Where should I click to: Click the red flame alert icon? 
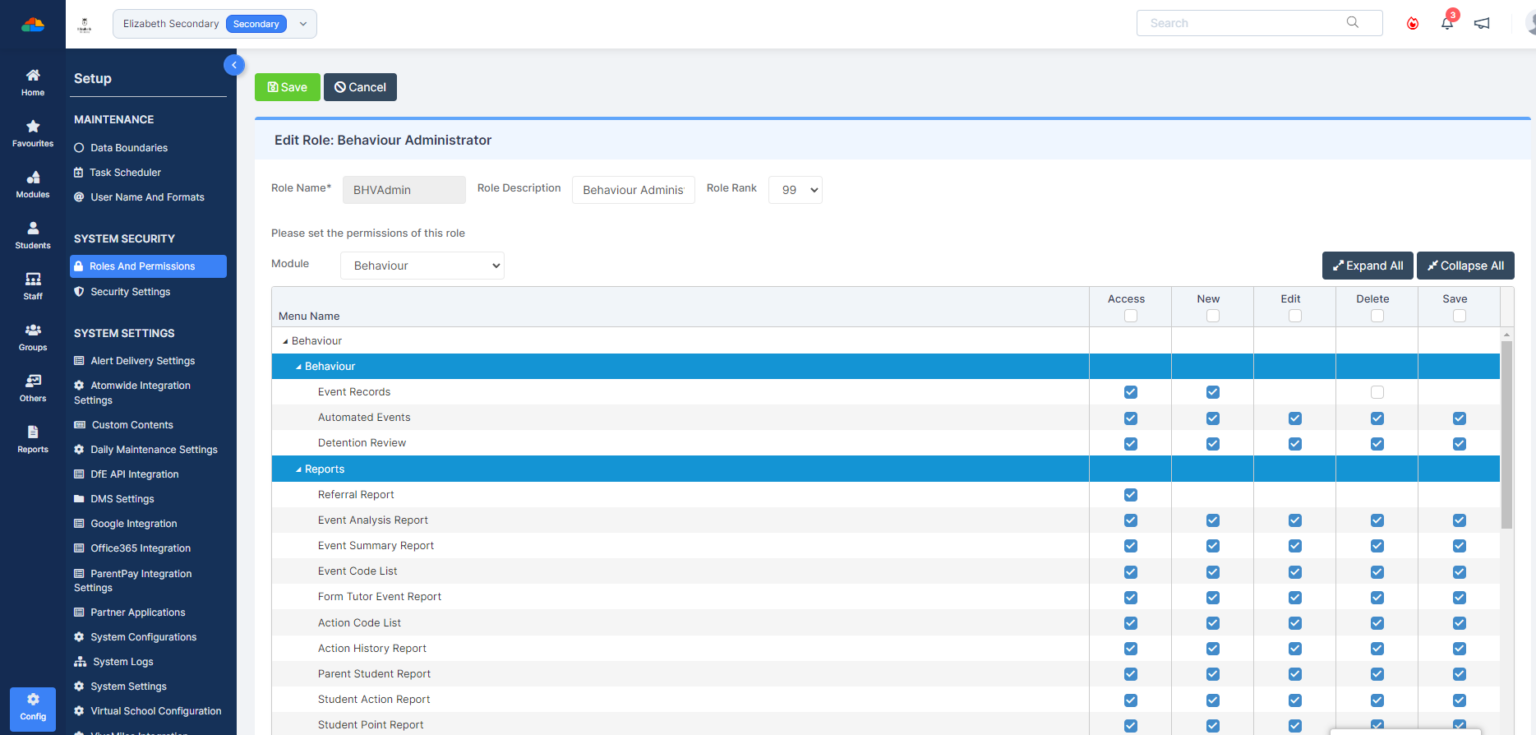point(1412,22)
